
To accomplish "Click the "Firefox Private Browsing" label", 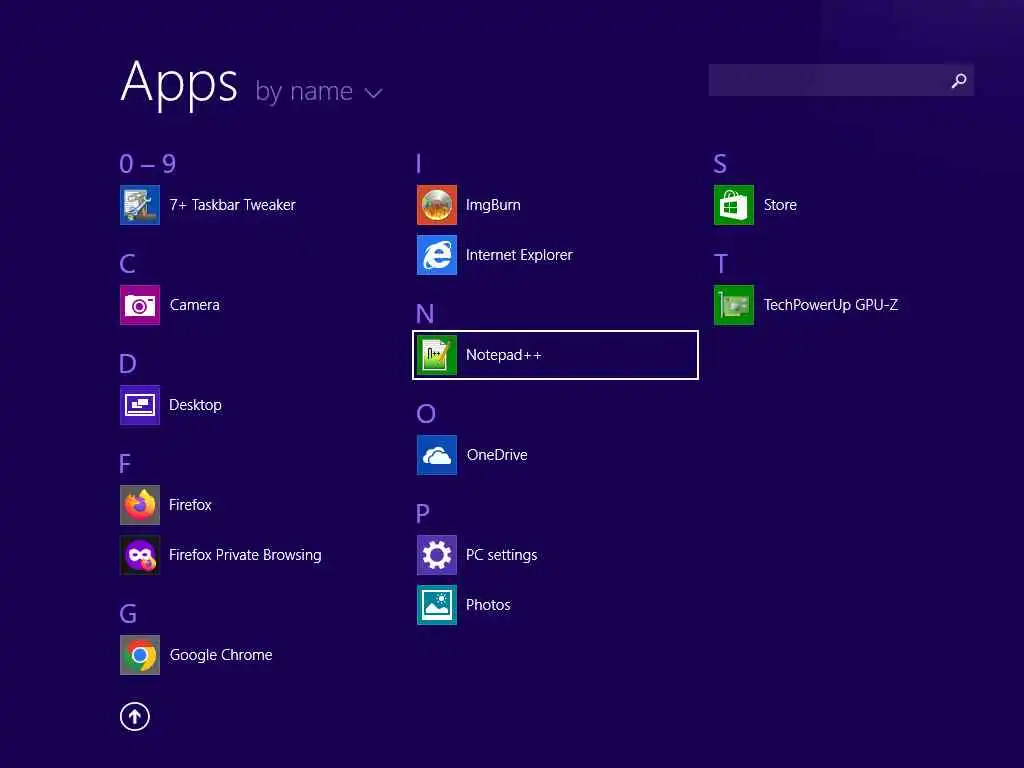I will pos(245,555).
